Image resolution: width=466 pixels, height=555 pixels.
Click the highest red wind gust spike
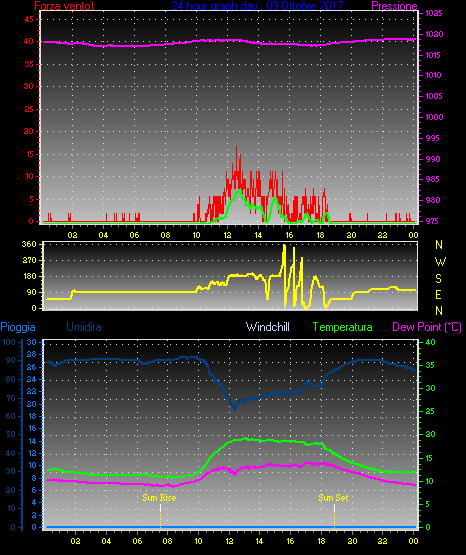click(236, 149)
